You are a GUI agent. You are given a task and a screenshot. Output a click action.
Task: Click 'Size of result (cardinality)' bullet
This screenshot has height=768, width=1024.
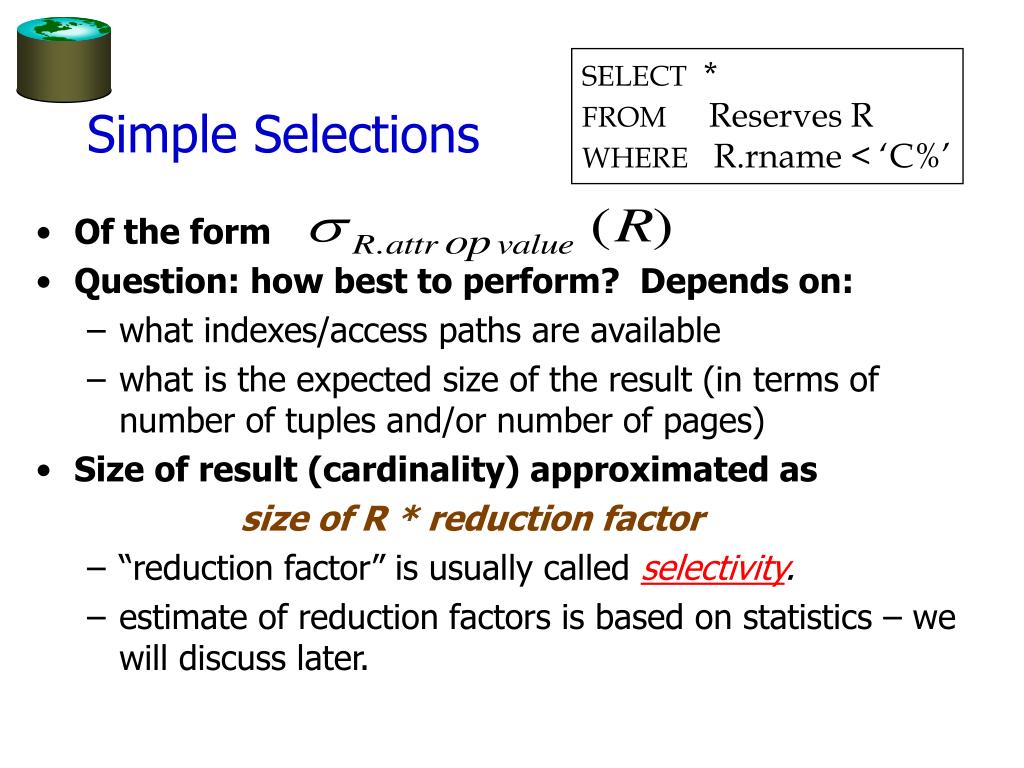click(445, 470)
